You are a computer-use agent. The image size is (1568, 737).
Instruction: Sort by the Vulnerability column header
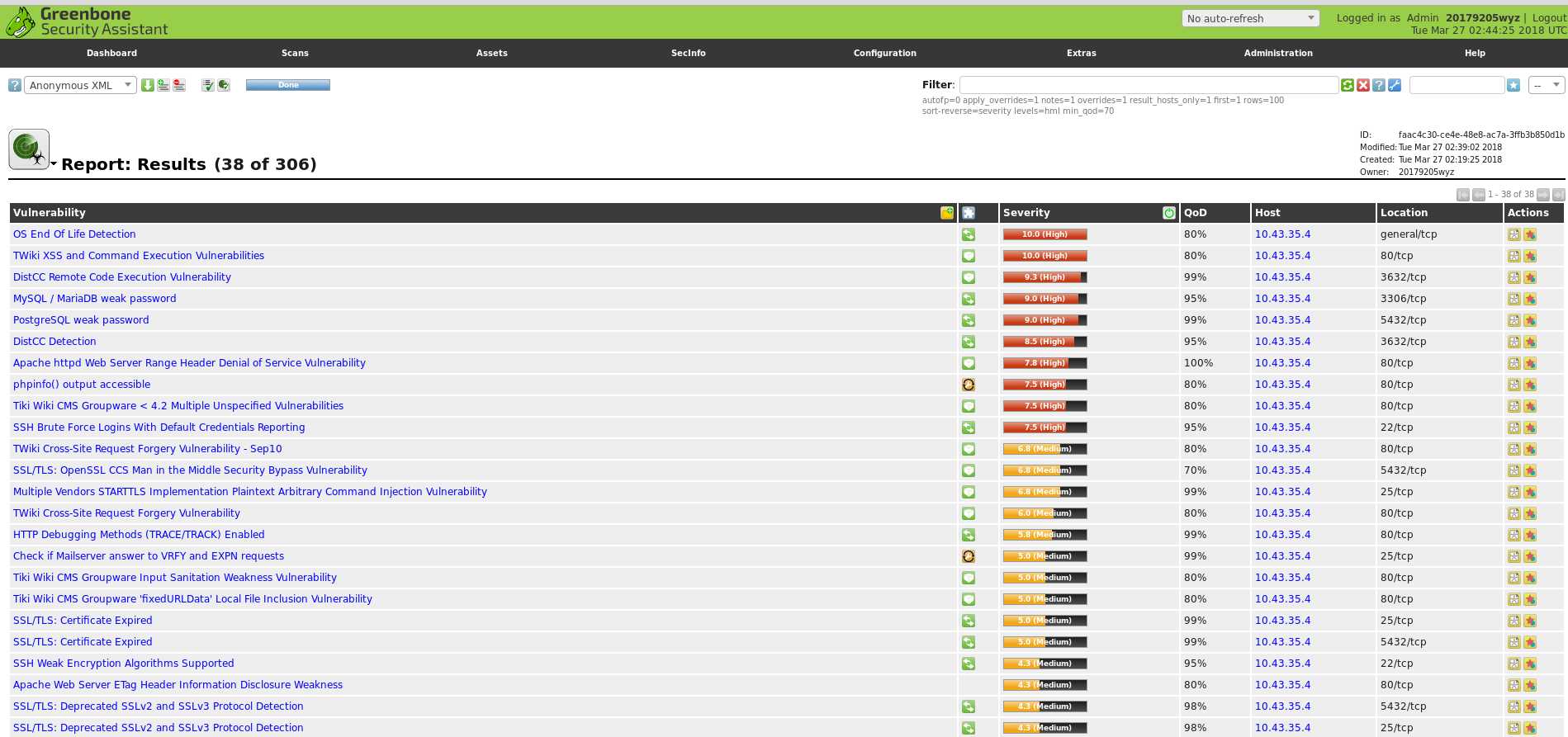pyautogui.click(x=50, y=213)
